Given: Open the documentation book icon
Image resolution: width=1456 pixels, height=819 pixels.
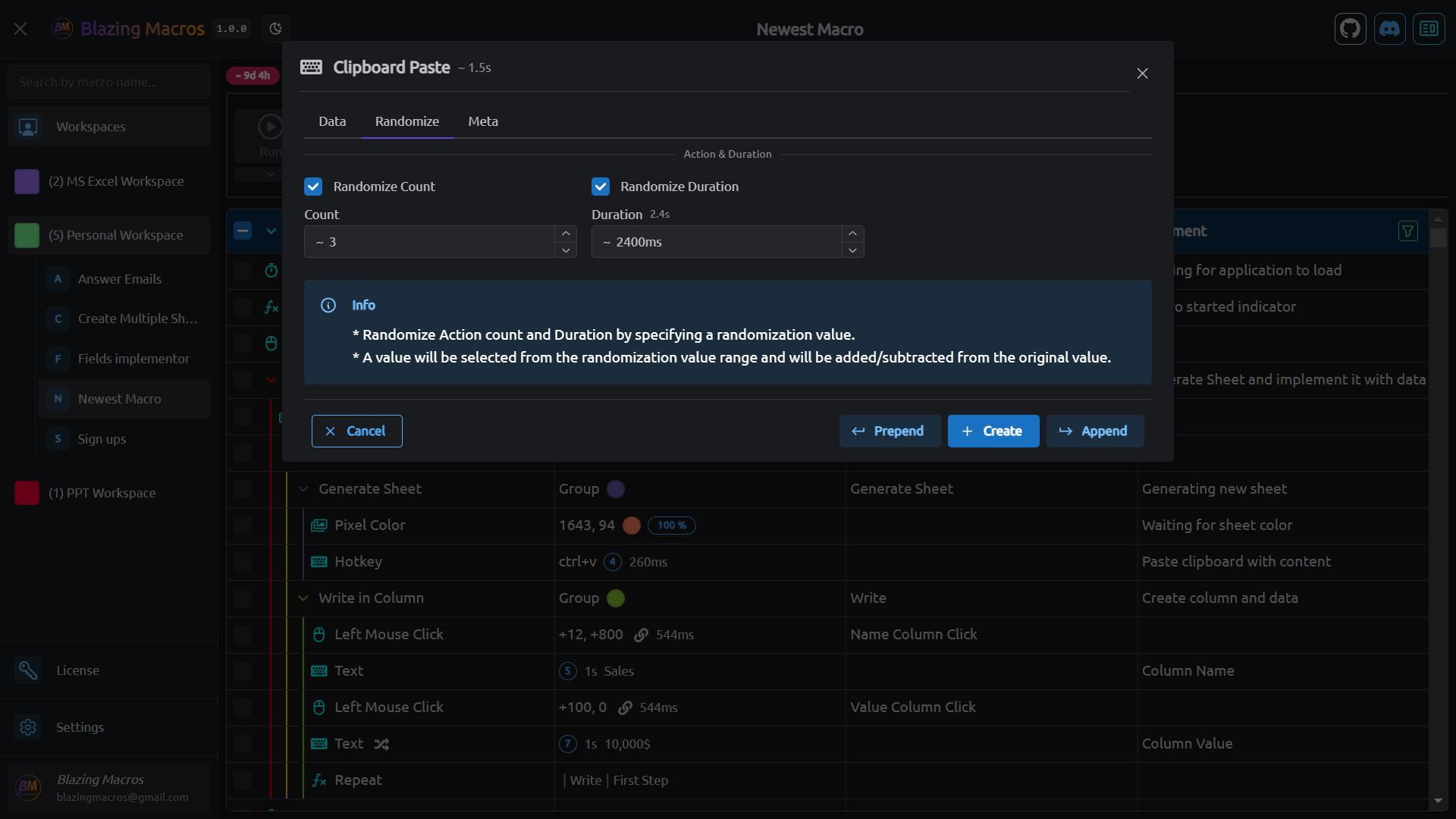Looking at the screenshot, I should [x=1429, y=29].
